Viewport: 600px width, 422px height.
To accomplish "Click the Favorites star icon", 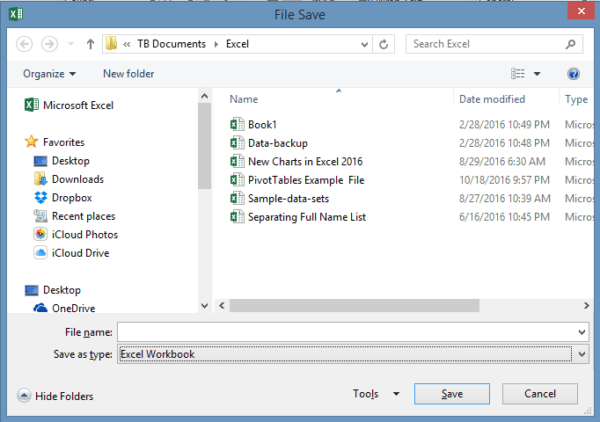I will pyautogui.click(x=31, y=142).
